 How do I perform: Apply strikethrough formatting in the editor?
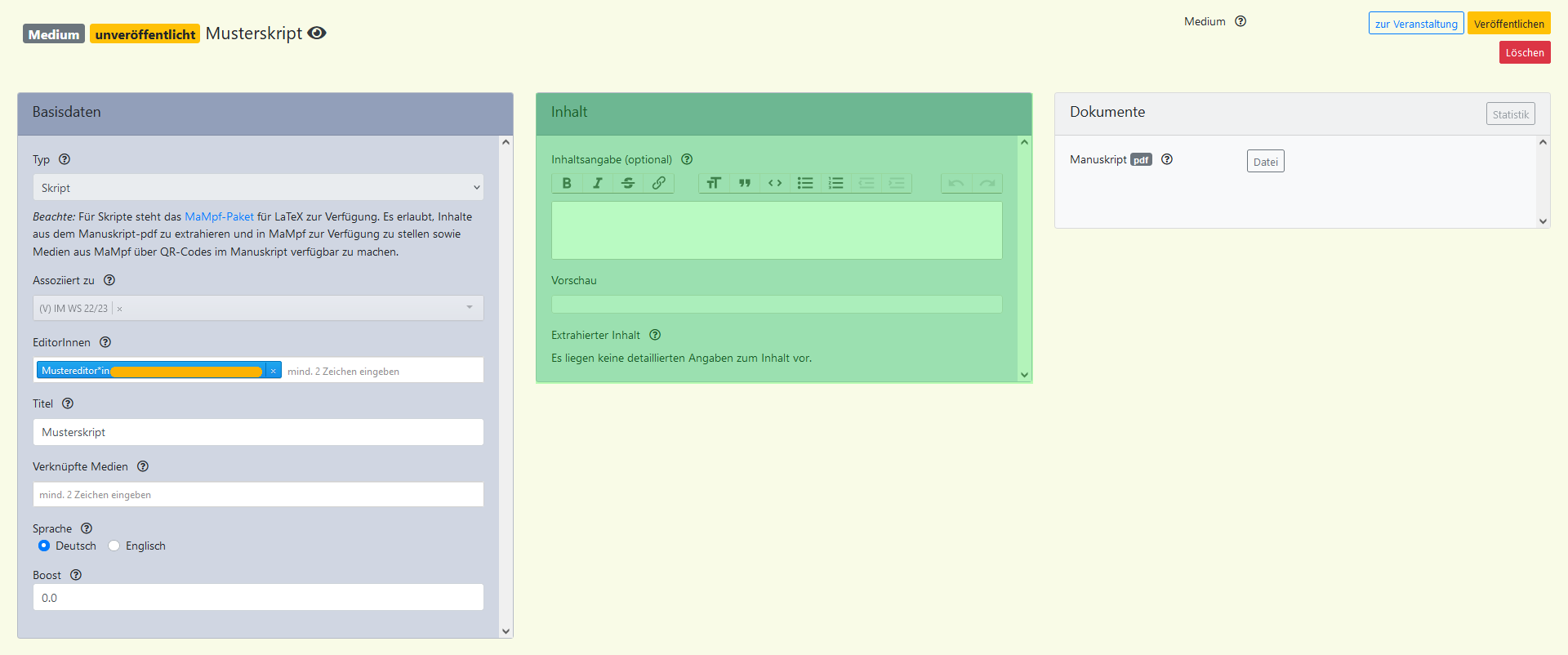[628, 183]
